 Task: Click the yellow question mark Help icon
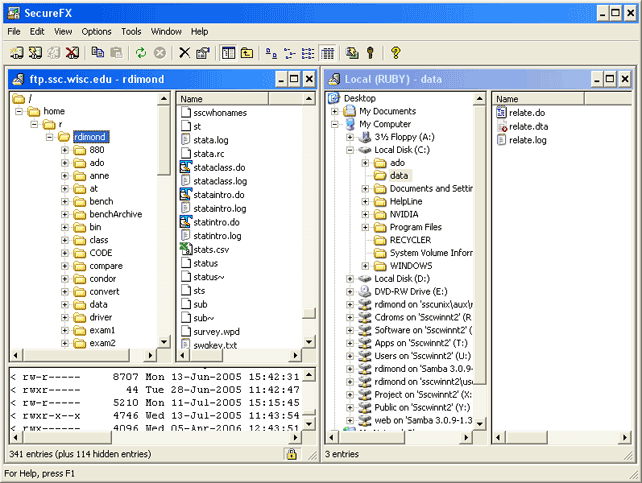pos(396,53)
